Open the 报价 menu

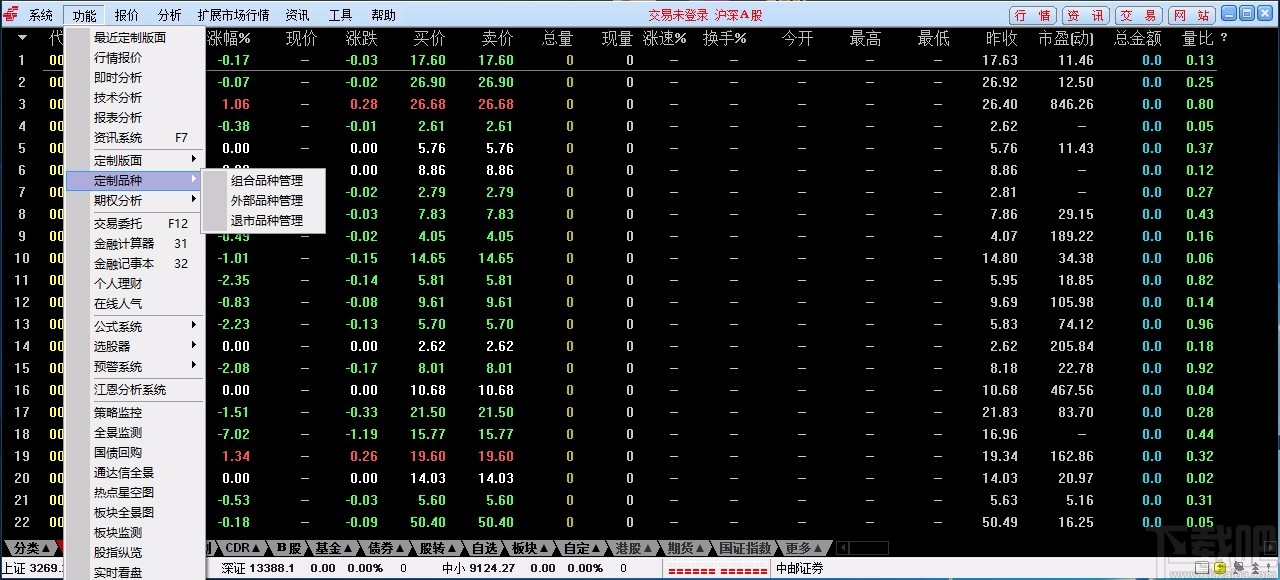point(126,15)
